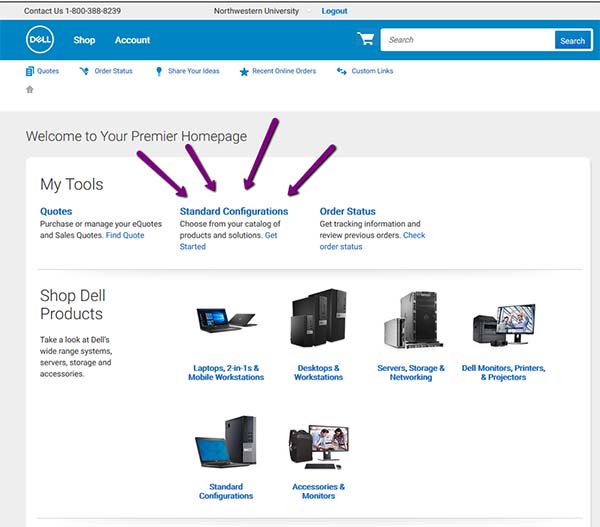The width and height of the screenshot is (600, 527).
Task: Click the backpack and monitor accessories image
Action: [318, 447]
